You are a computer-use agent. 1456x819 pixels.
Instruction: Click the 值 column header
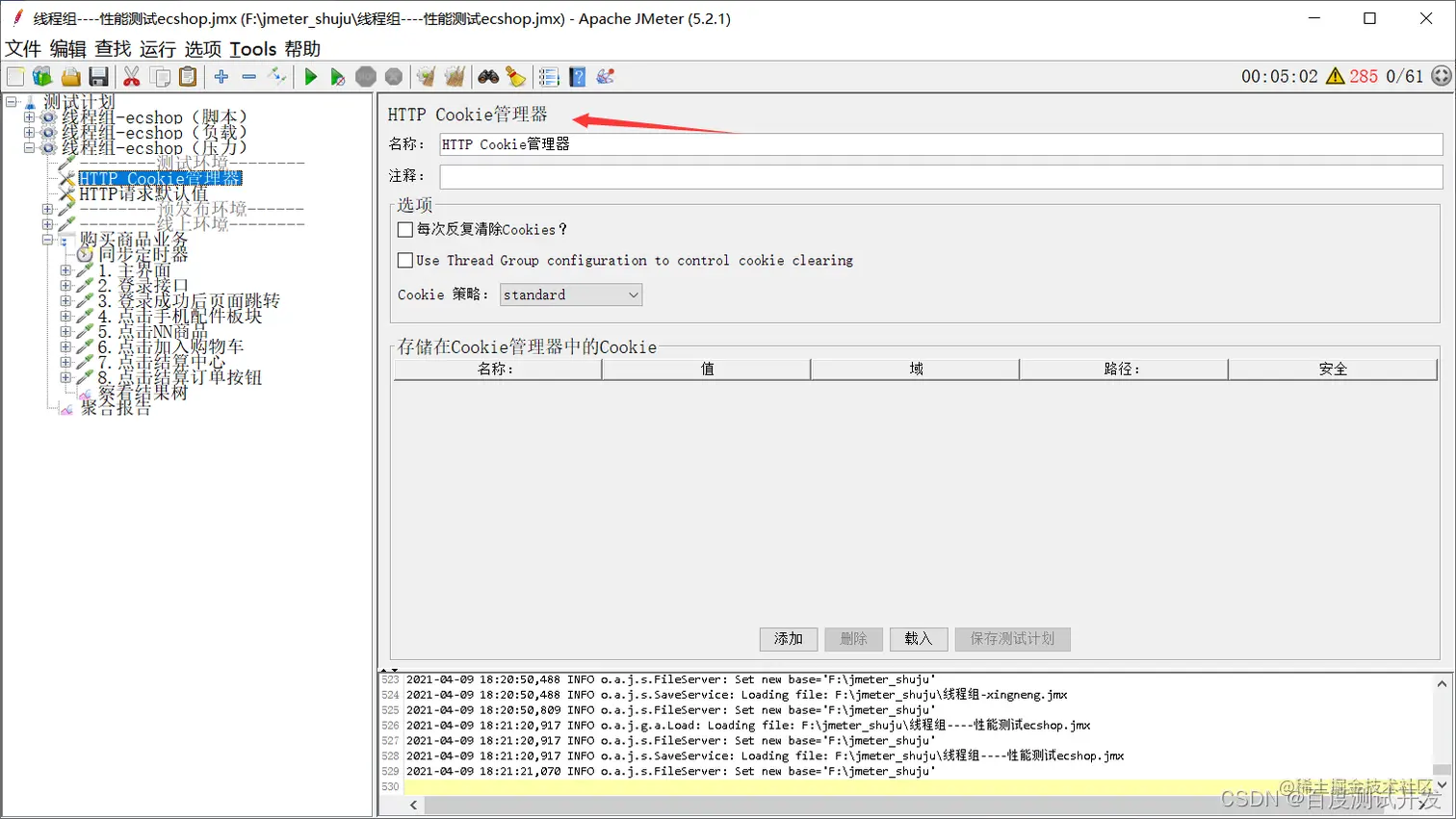click(x=707, y=369)
